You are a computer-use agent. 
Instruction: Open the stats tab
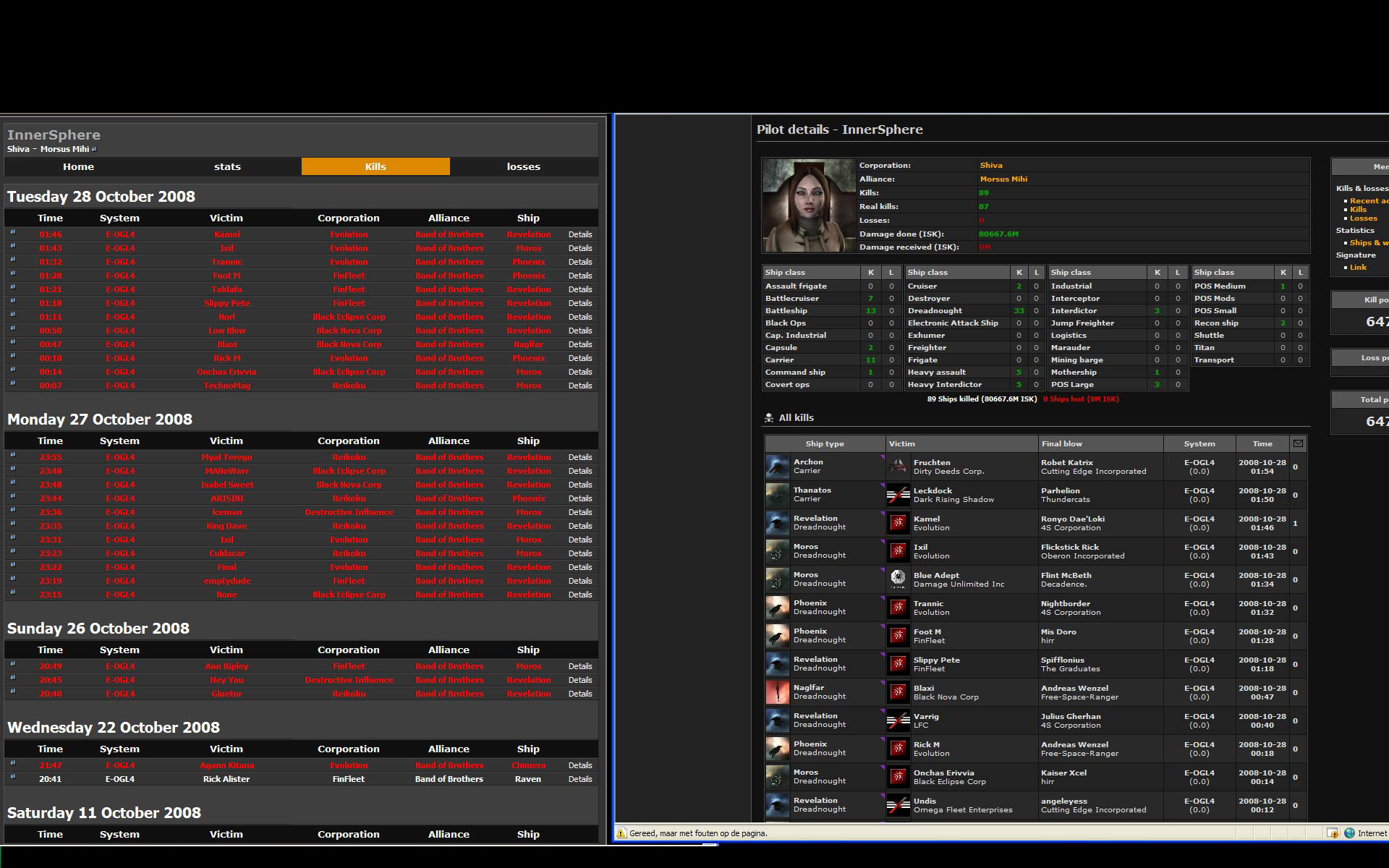click(x=227, y=166)
